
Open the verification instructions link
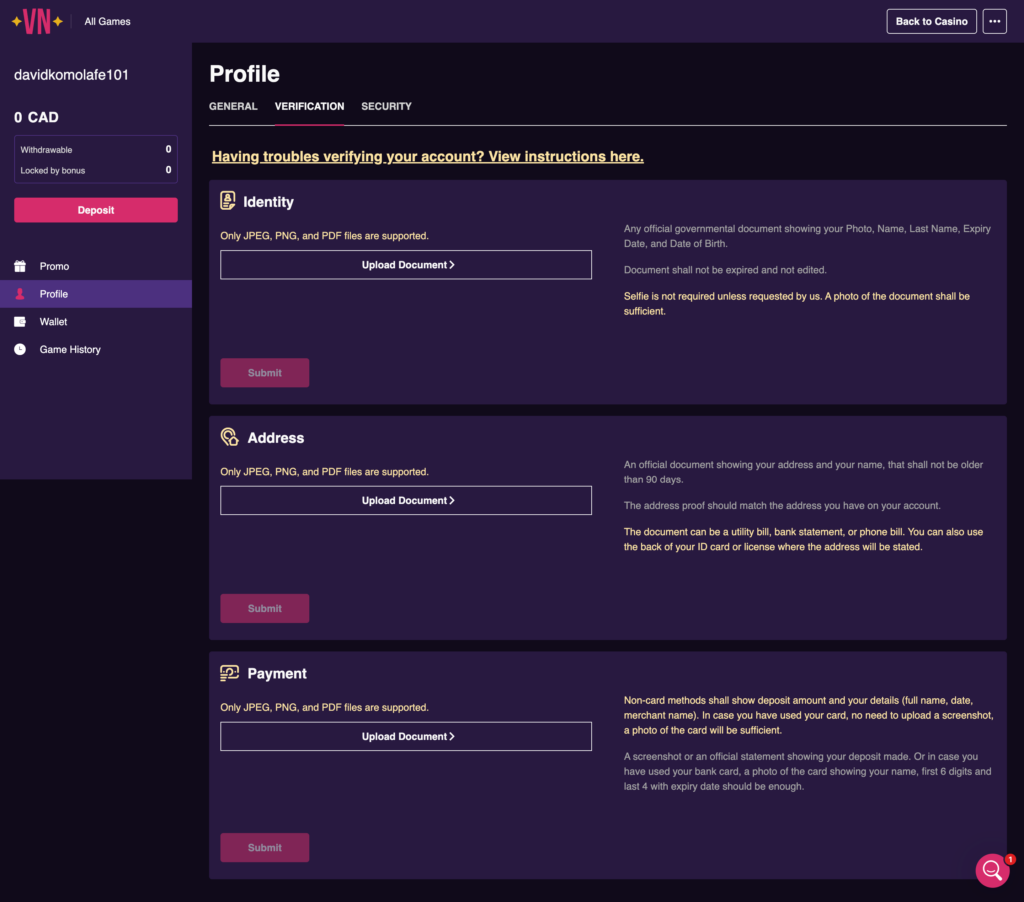pyautogui.click(x=428, y=157)
